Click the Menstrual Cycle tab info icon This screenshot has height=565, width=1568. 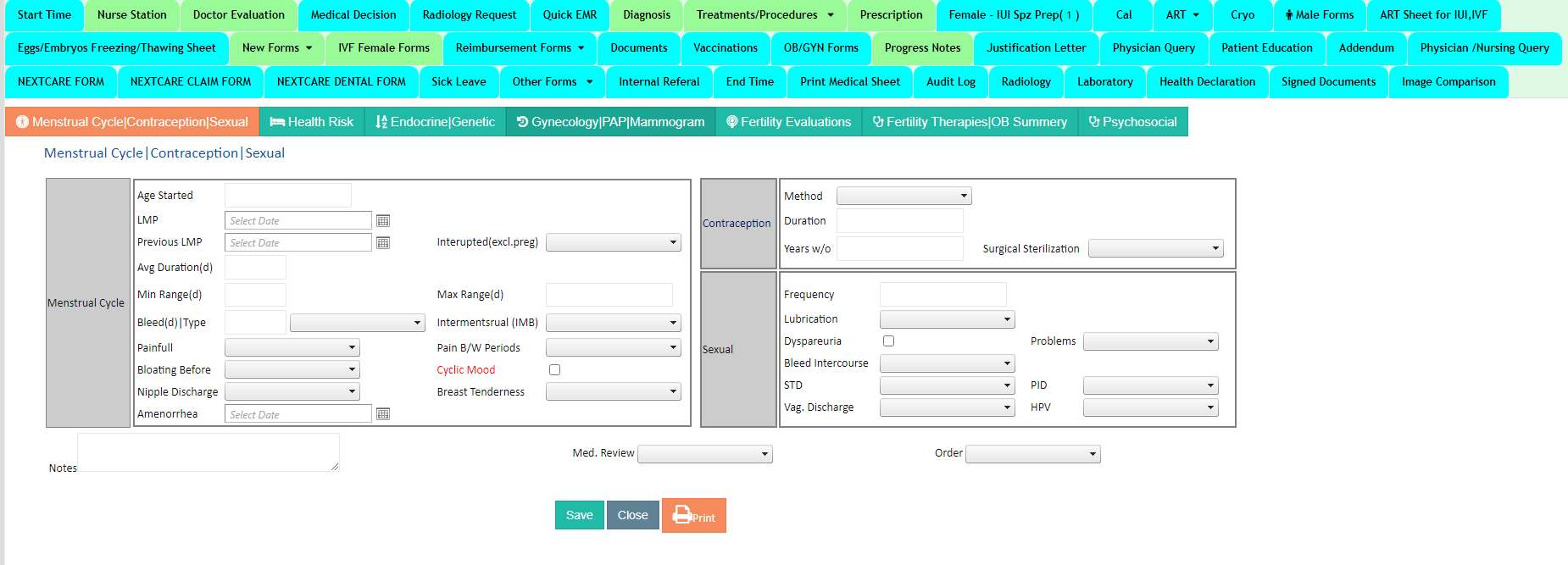(23, 122)
